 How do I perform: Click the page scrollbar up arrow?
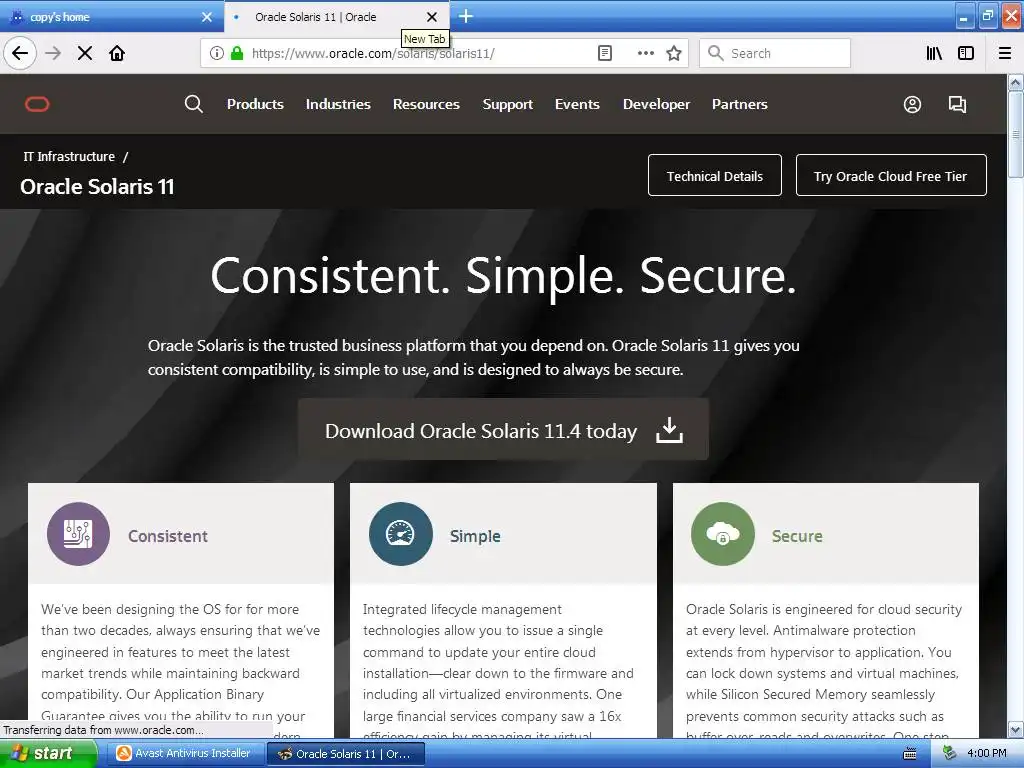1016,82
